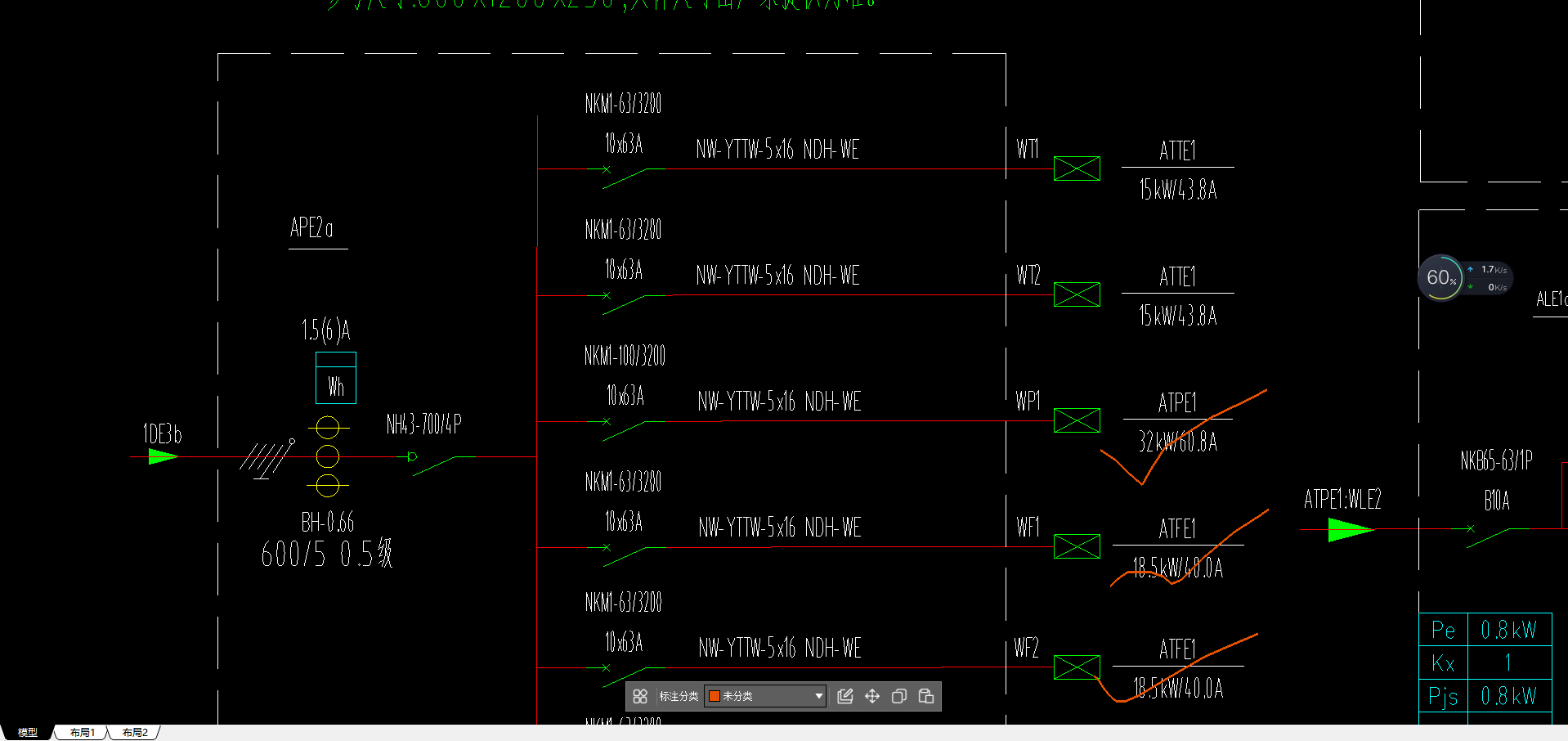
Task: Click the WT1 circuit label
Action: click(x=1028, y=149)
